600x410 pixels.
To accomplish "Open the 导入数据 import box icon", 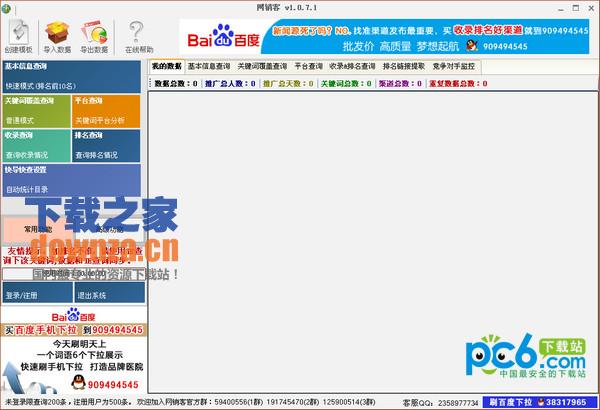I will (57, 37).
